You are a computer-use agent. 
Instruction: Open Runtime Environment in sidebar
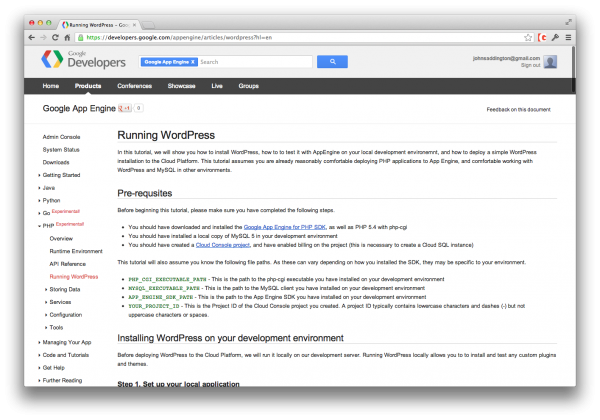pos(76,251)
